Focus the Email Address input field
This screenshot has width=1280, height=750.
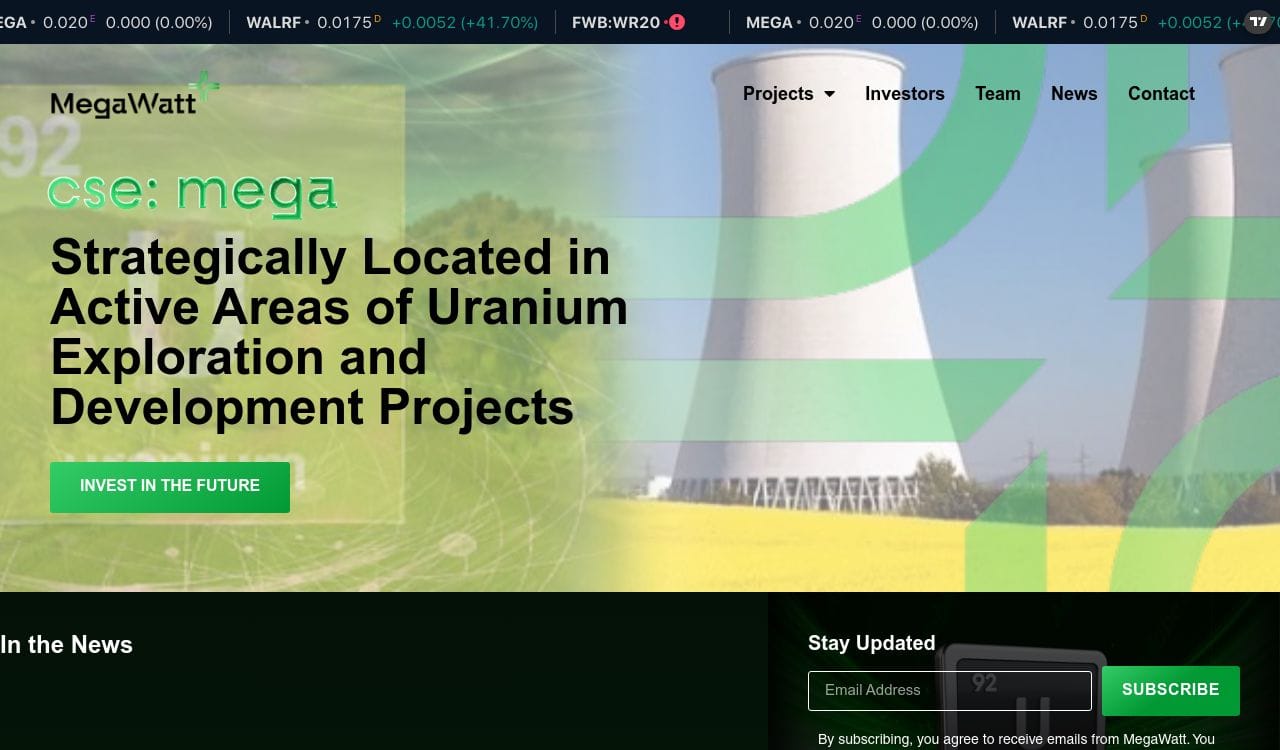(949, 690)
